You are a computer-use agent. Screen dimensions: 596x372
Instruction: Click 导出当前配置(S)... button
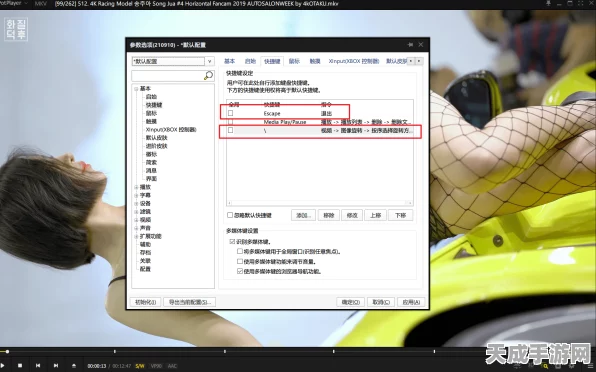pyautogui.click(x=190, y=302)
